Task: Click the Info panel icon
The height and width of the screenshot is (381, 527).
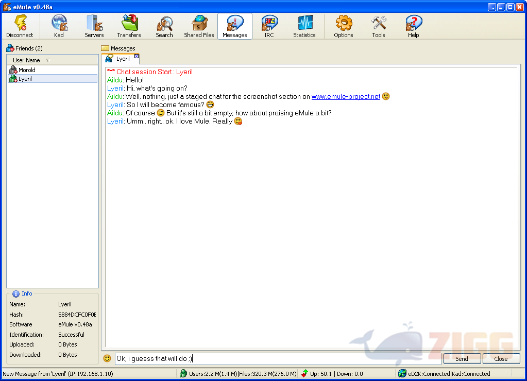Action: 15,294
